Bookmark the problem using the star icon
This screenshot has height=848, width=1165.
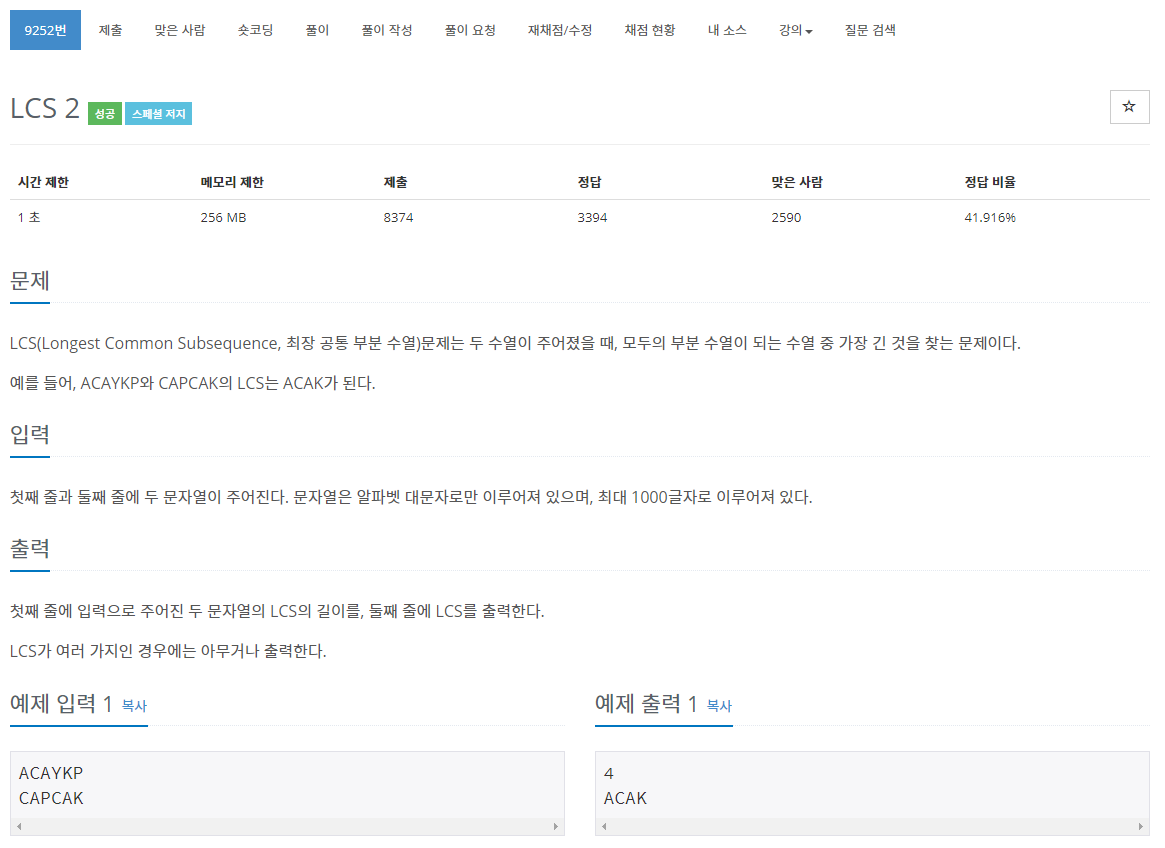coord(1129,106)
